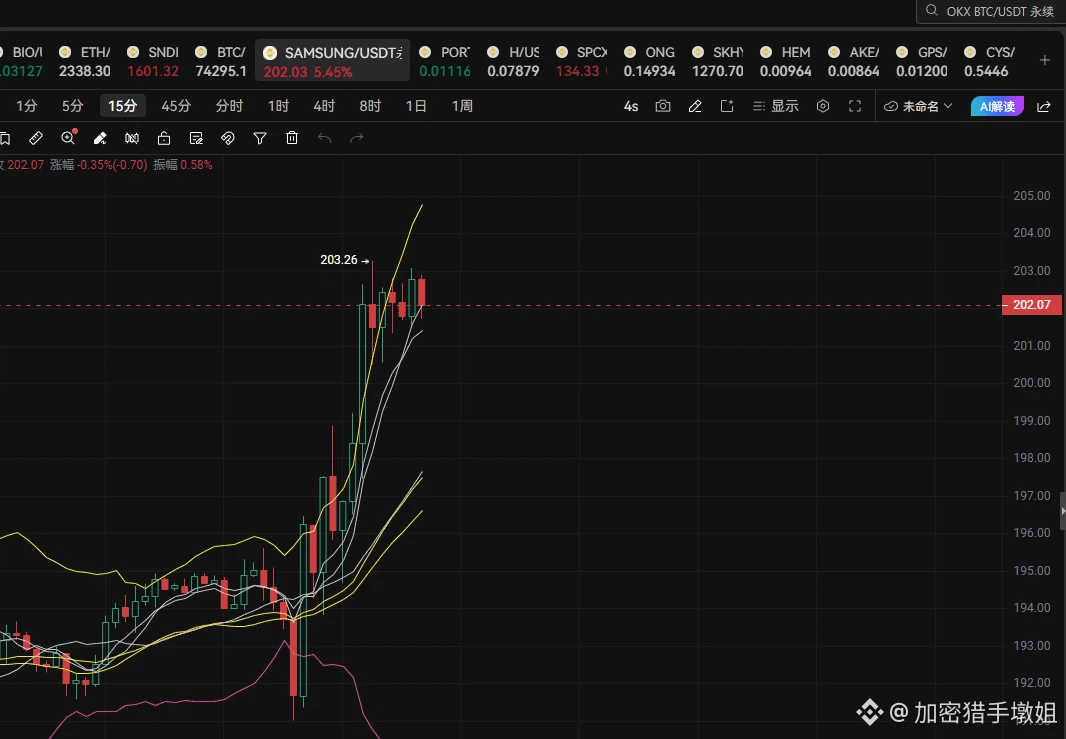Click the 4s refresh countdown

pos(631,106)
